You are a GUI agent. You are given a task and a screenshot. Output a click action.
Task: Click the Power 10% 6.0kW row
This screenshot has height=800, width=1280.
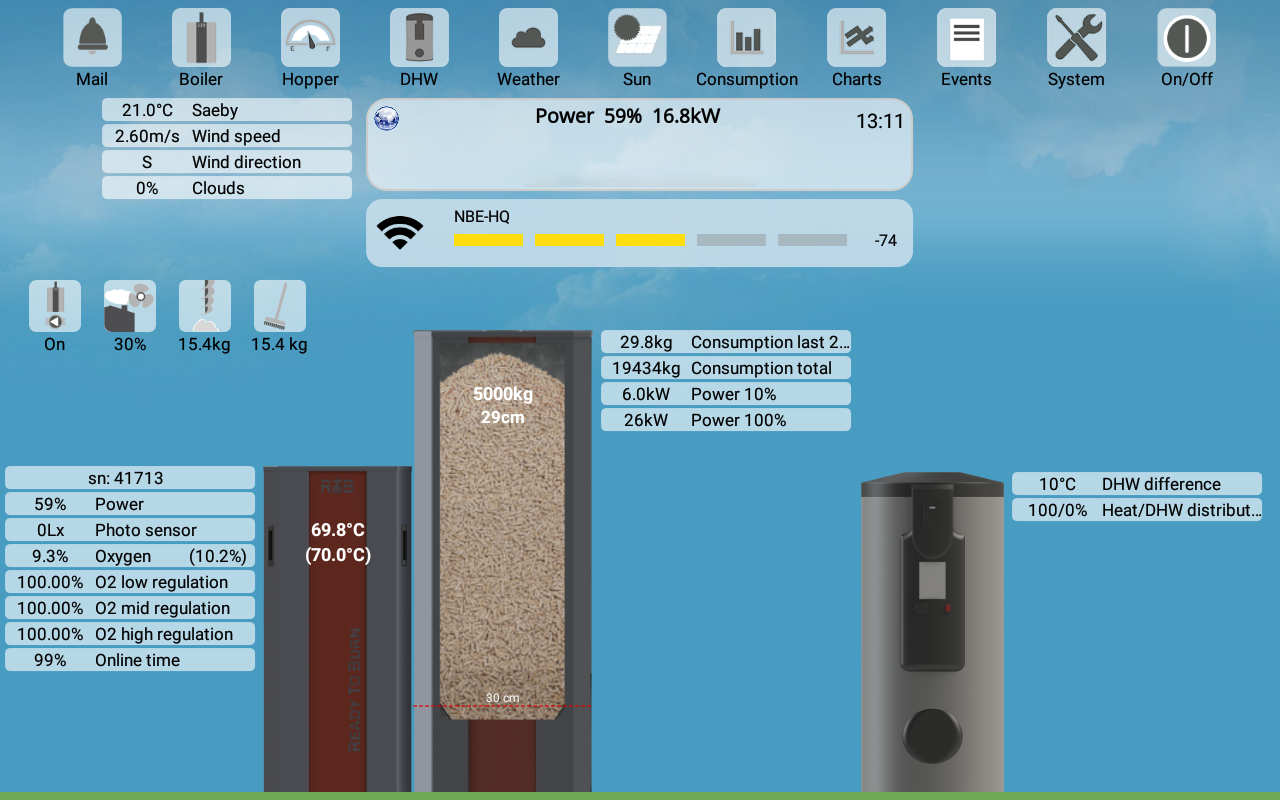(726, 394)
